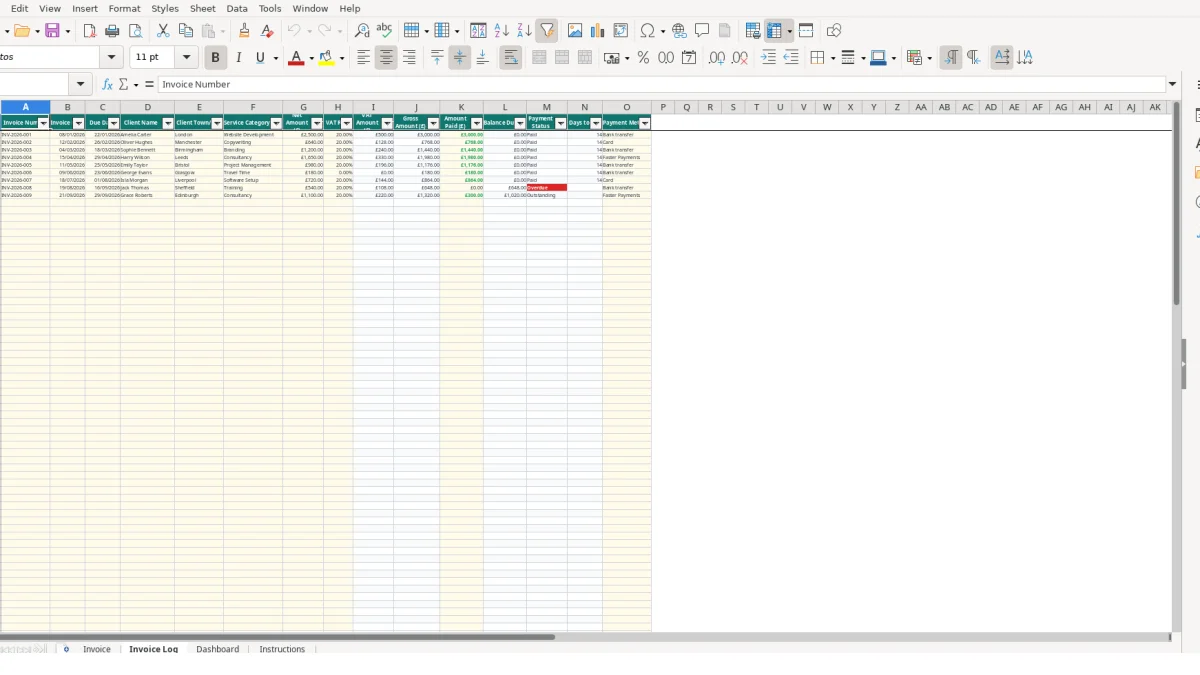Add a decimal place

717,58
